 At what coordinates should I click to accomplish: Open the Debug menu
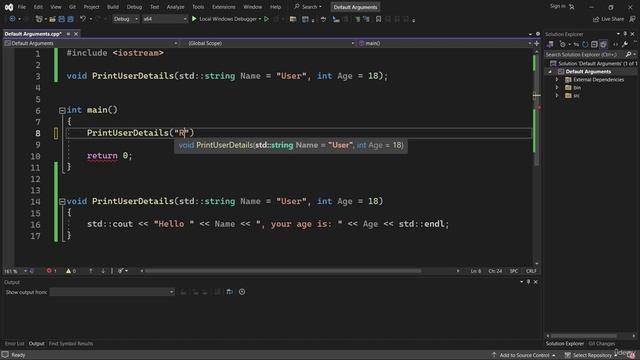coord(134,7)
